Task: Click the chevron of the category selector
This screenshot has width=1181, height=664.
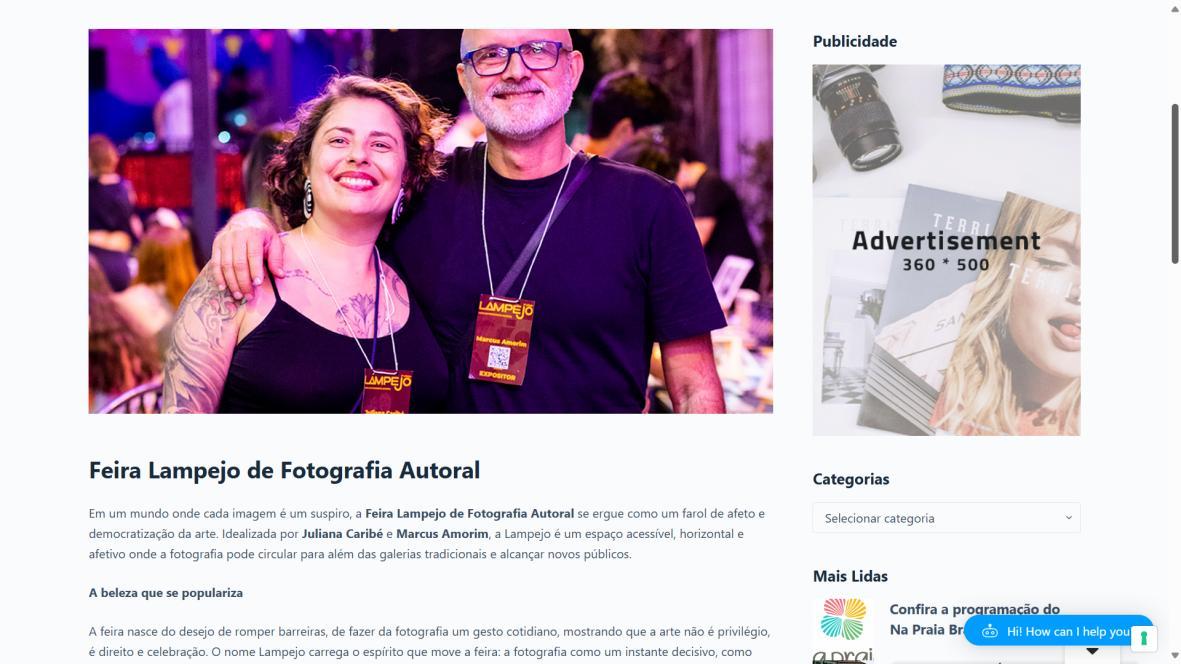Action: 1068,518
